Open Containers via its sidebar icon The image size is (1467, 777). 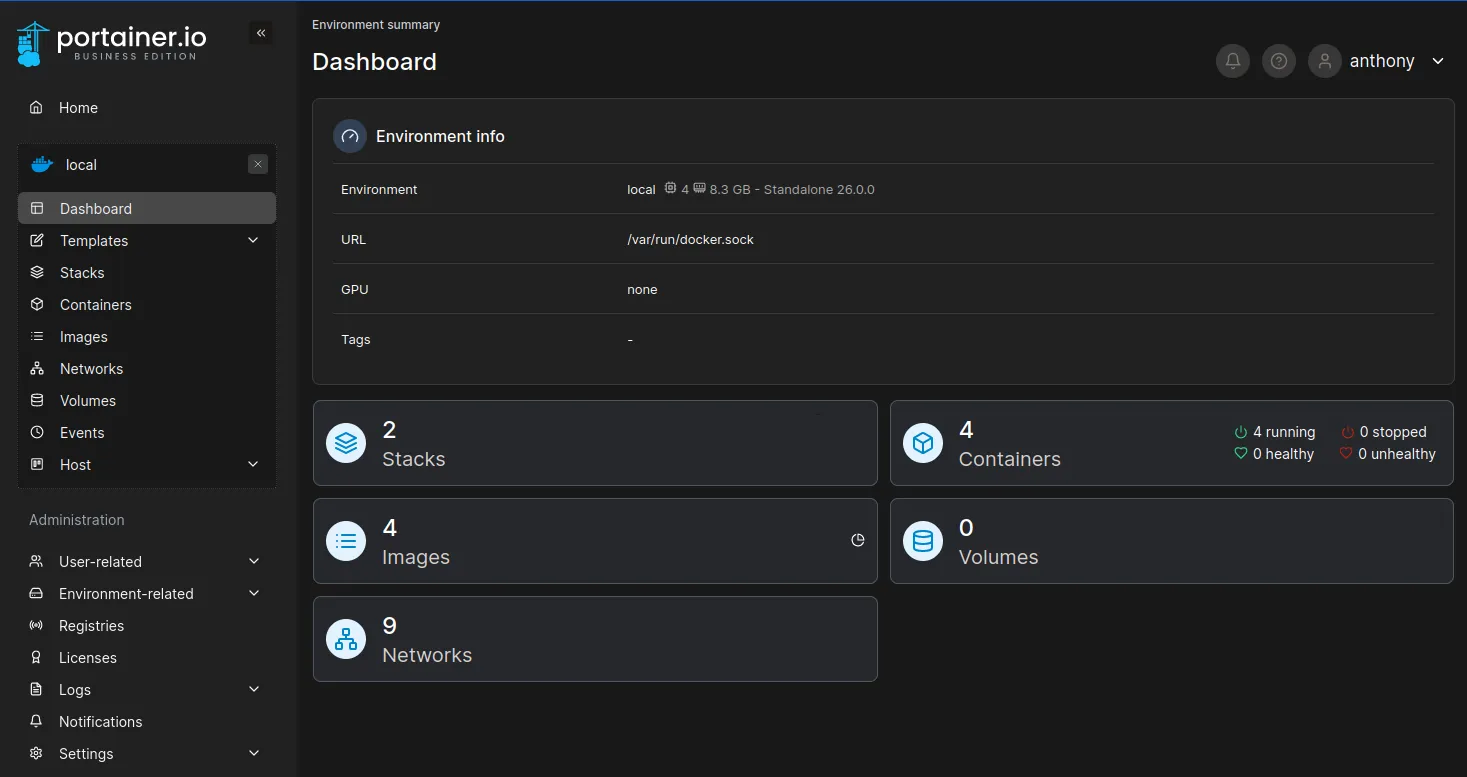click(x=38, y=304)
